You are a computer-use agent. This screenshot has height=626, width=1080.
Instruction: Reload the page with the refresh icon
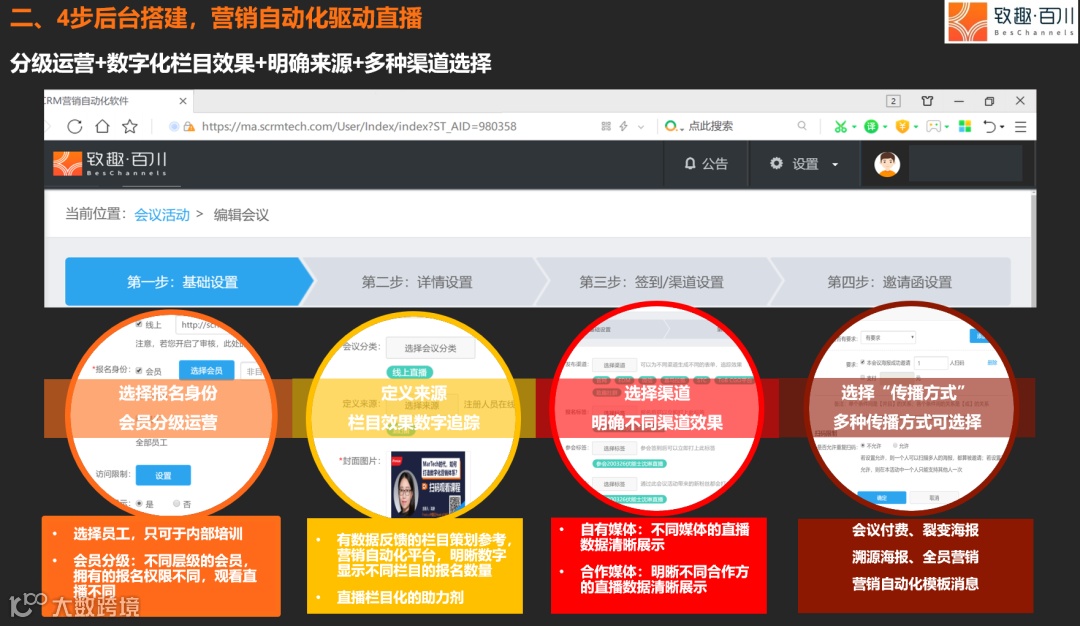tap(75, 127)
